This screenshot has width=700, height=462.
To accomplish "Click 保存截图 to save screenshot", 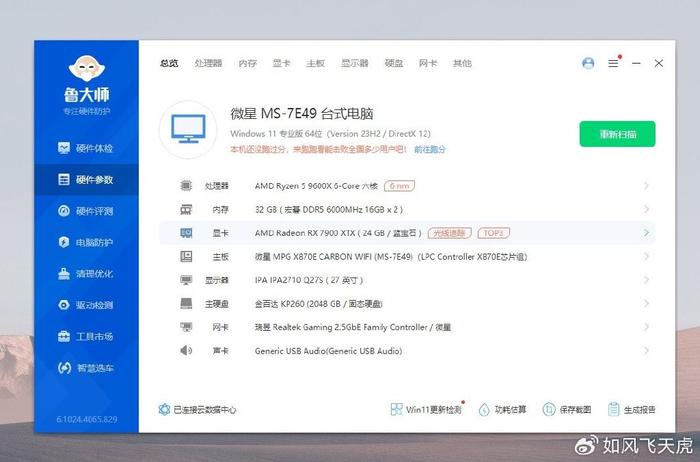I will 567,409.
